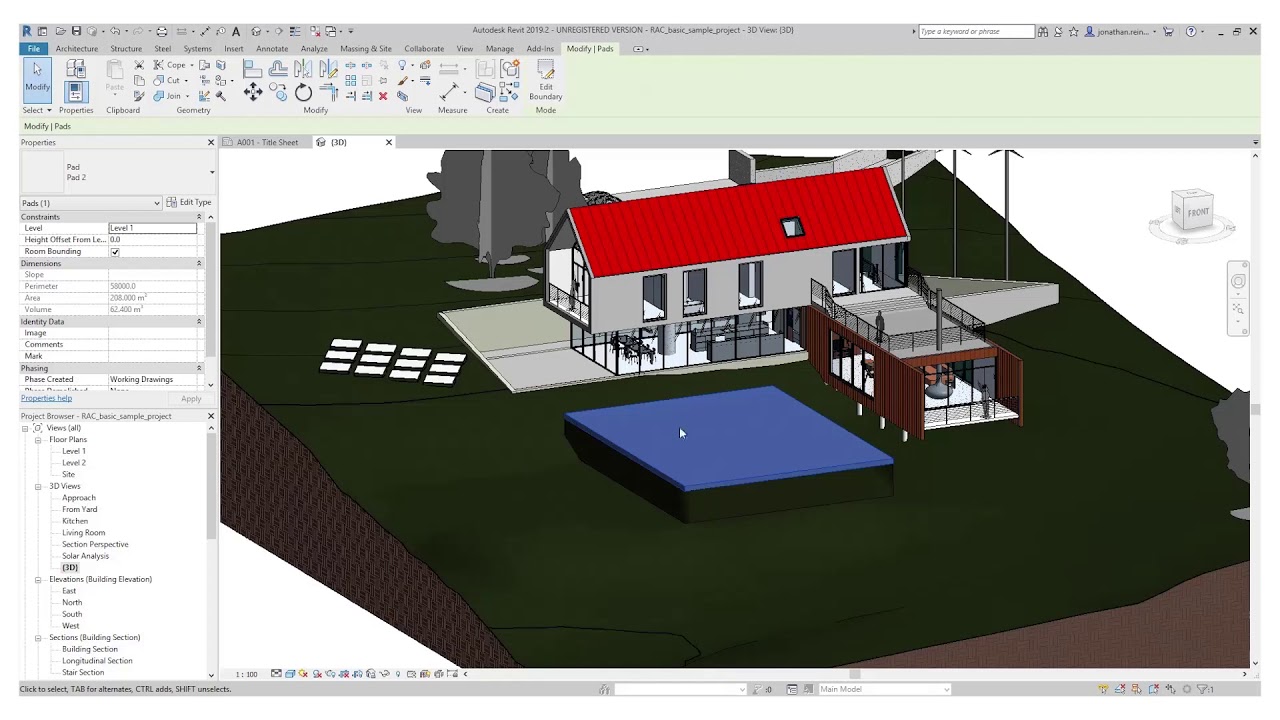Open the Section Perspective view in Project Browser
This screenshot has height=720, width=1280.
coord(95,544)
